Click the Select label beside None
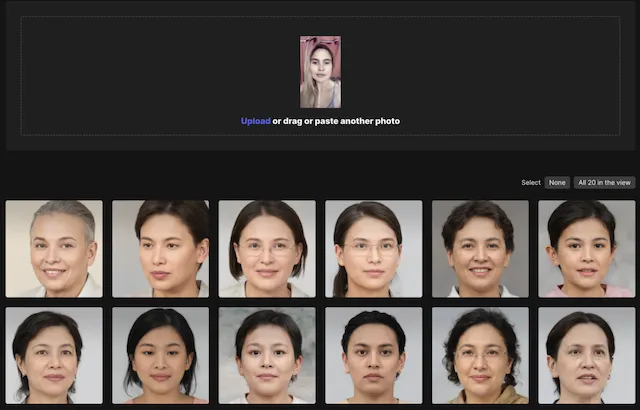This screenshot has height=410, width=640. coord(530,183)
